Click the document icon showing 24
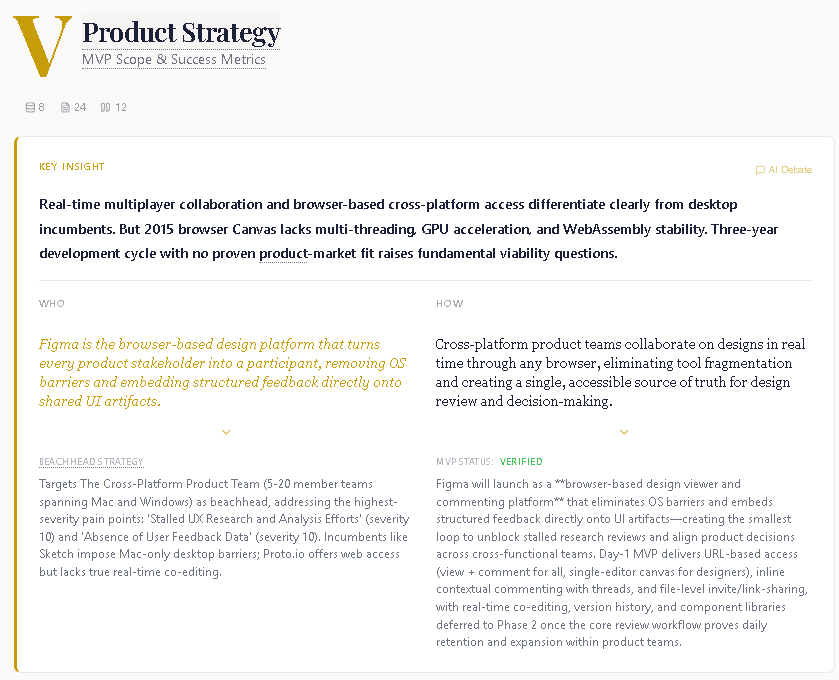Viewport: 839px width, 680px height. pyautogui.click(x=66, y=107)
